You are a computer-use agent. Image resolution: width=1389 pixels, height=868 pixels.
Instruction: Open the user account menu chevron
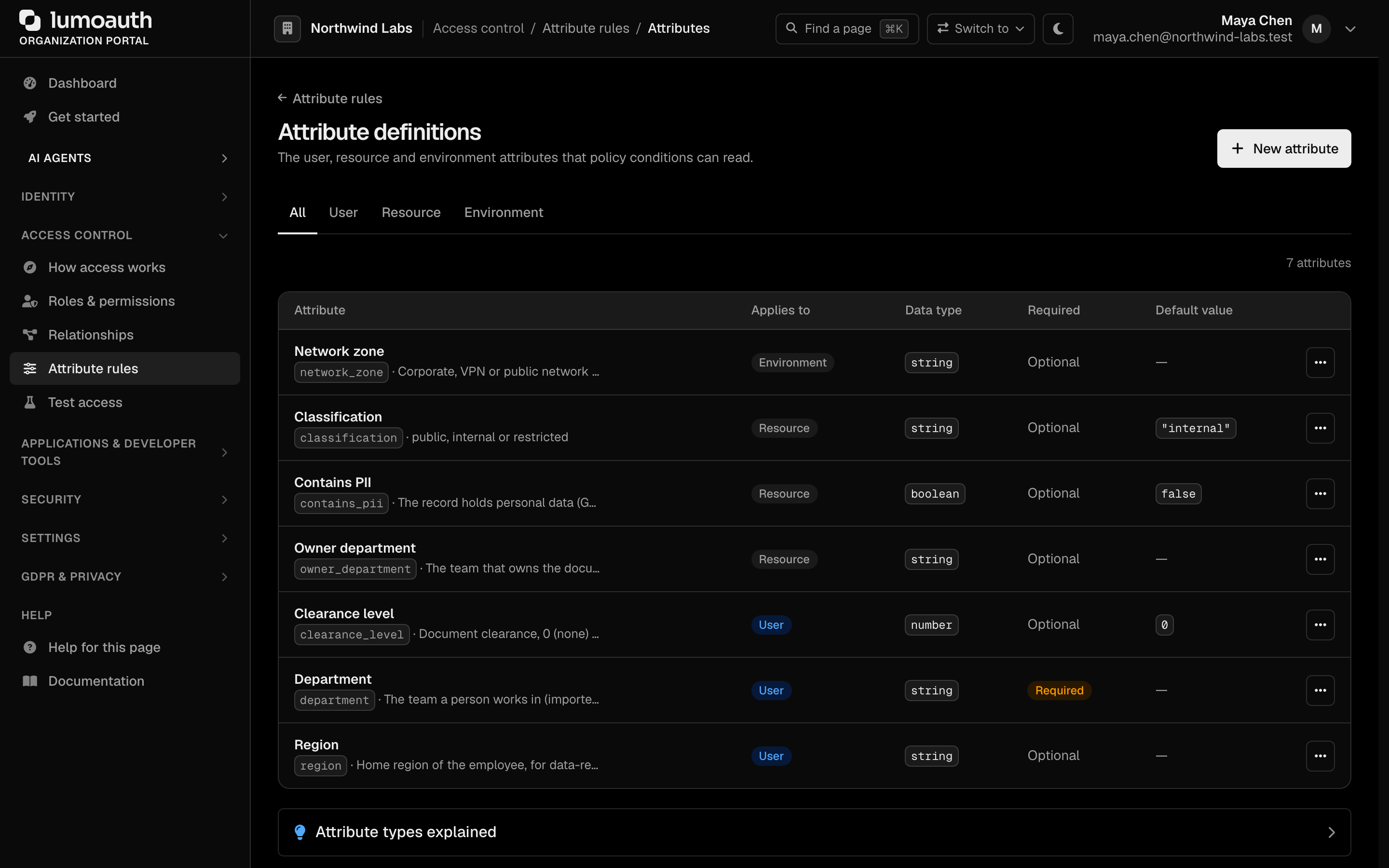(1350, 29)
